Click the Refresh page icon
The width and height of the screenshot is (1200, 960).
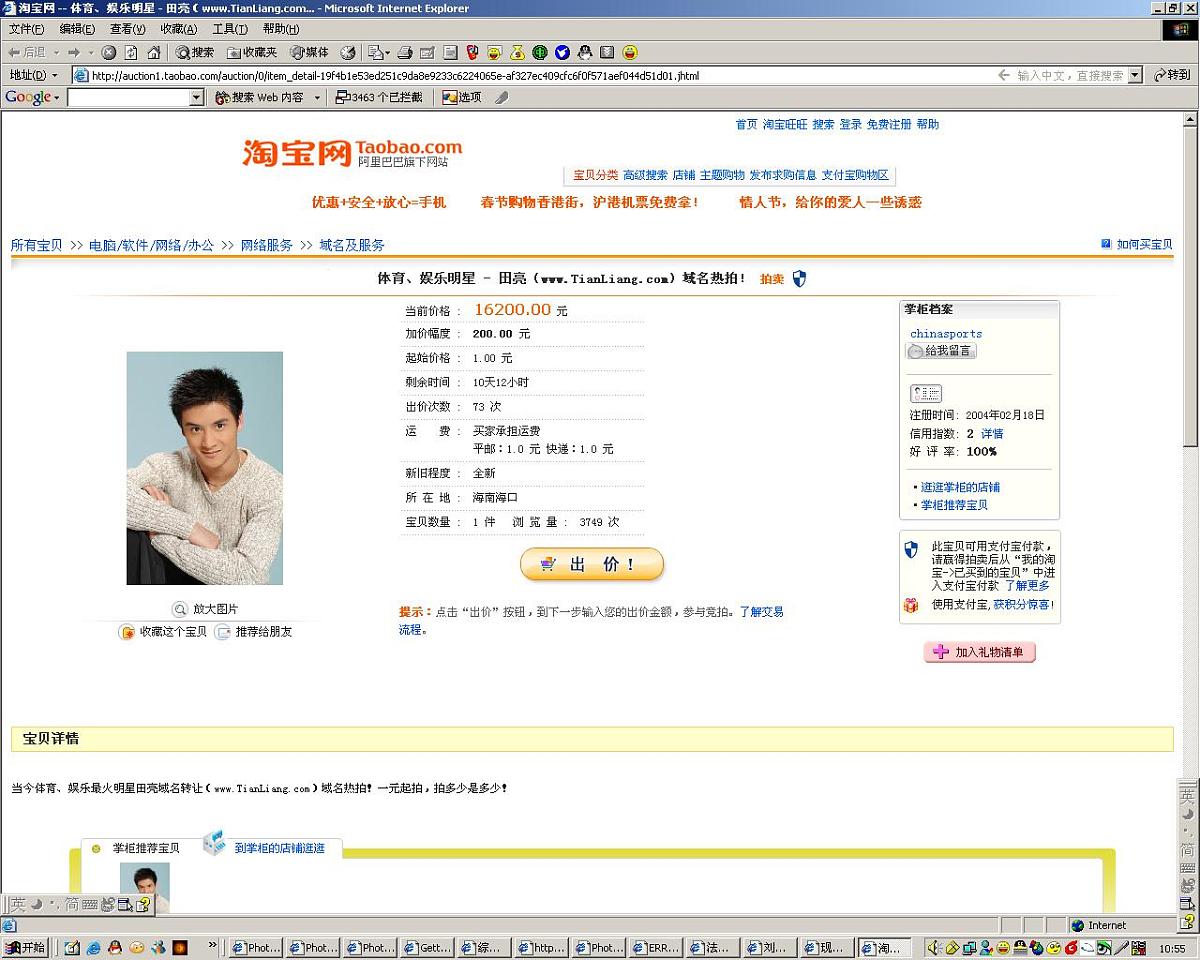click(x=131, y=52)
